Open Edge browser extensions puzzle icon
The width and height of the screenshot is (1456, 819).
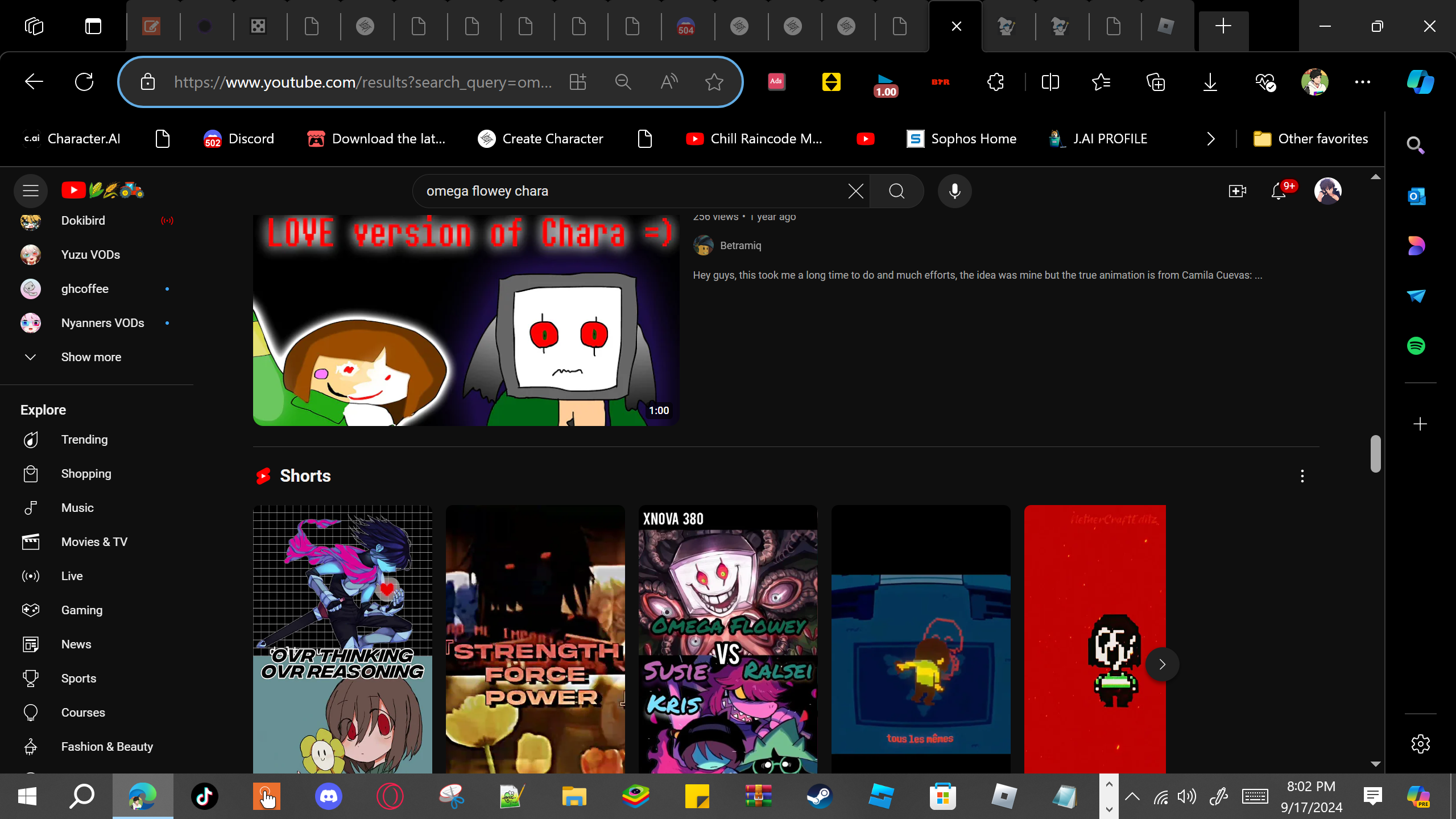[996, 82]
